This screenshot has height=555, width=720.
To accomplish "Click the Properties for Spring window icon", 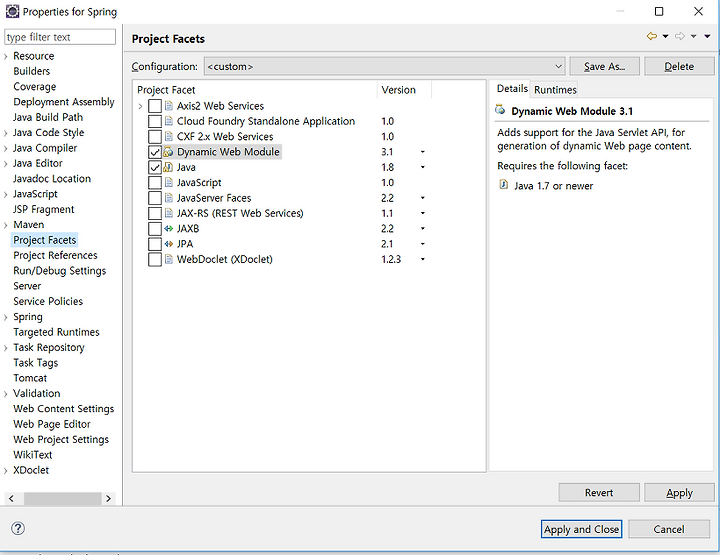I will (x=12, y=11).
